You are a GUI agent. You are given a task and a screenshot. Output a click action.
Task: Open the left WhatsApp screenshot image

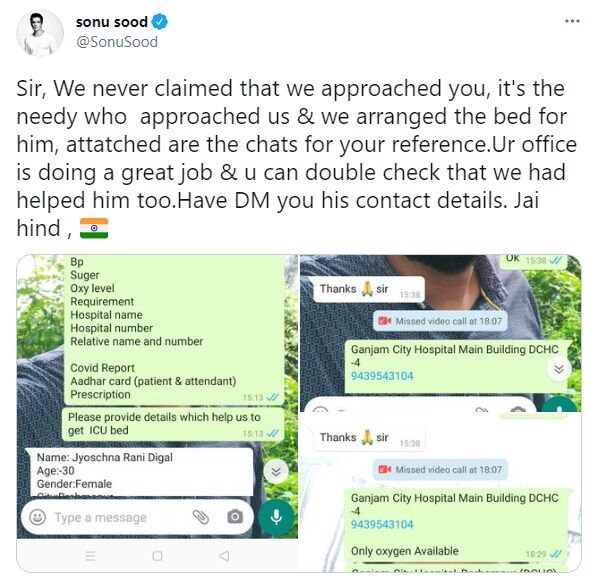point(157,413)
